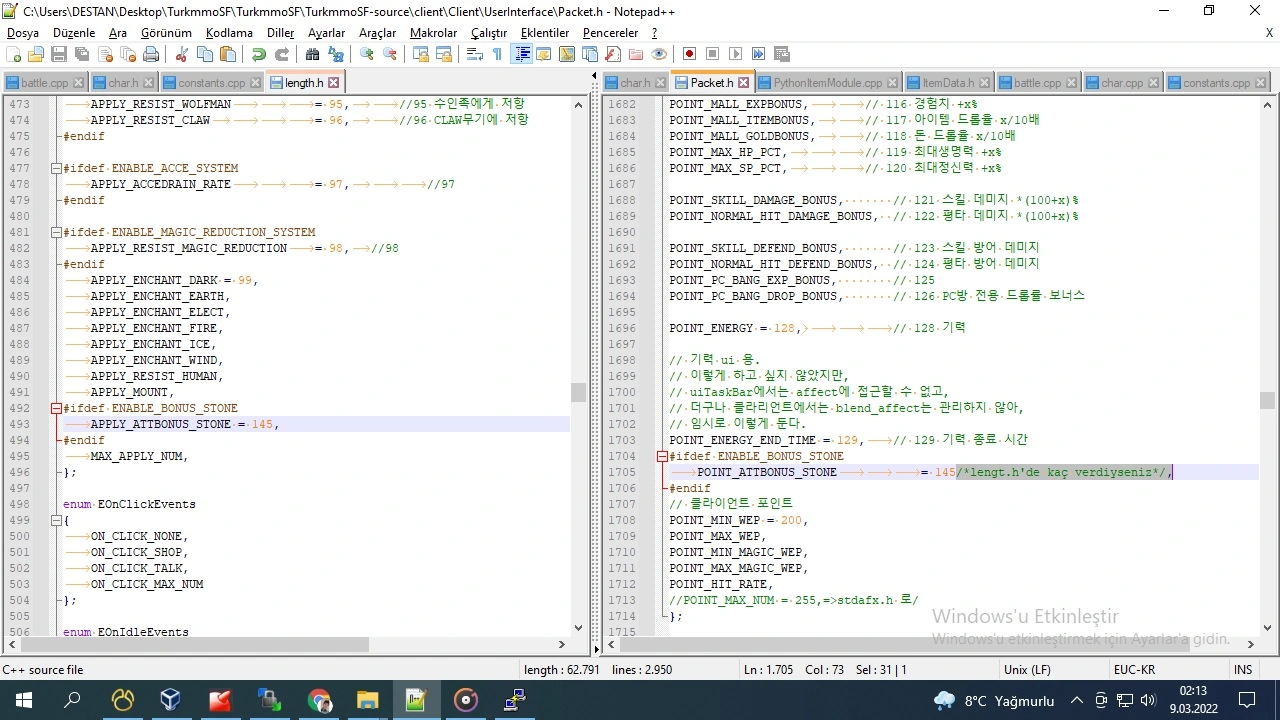Open File Explorer from the taskbar
The image size is (1280, 720).
367,700
